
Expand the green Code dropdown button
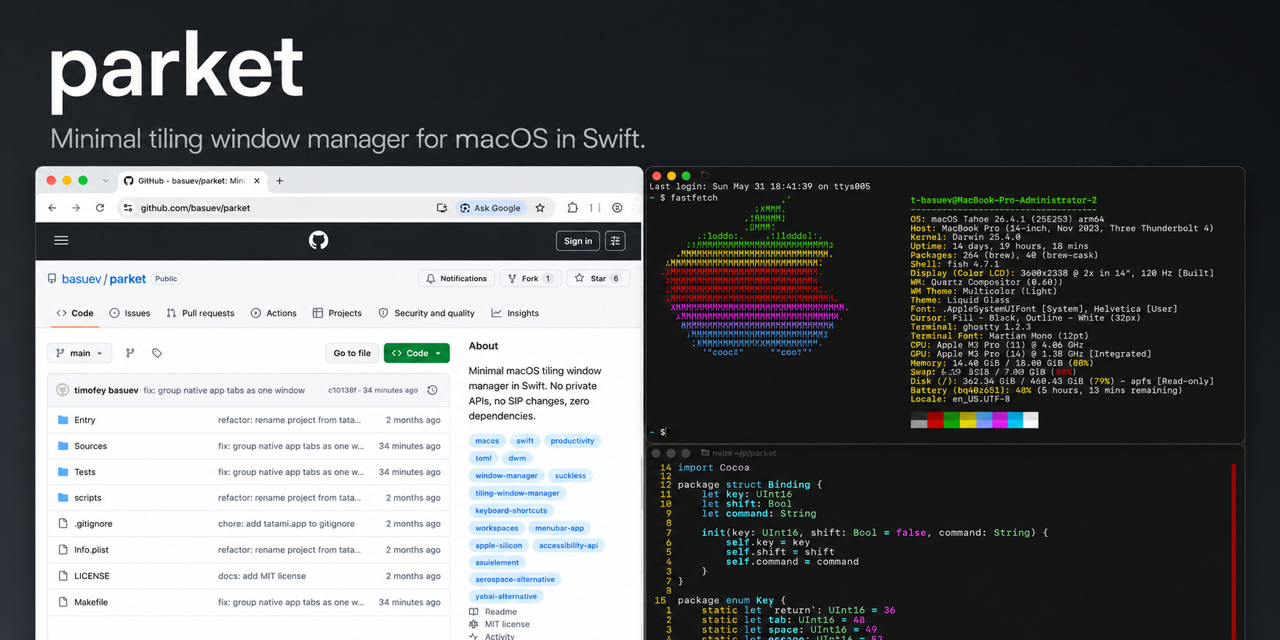pyautogui.click(x=417, y=353)
